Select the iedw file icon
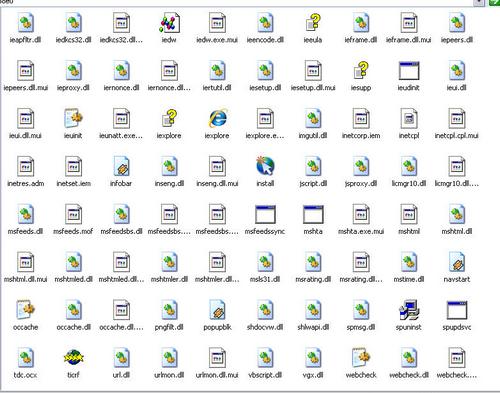The height and width of the screenshot is (393, 500). 170,23
